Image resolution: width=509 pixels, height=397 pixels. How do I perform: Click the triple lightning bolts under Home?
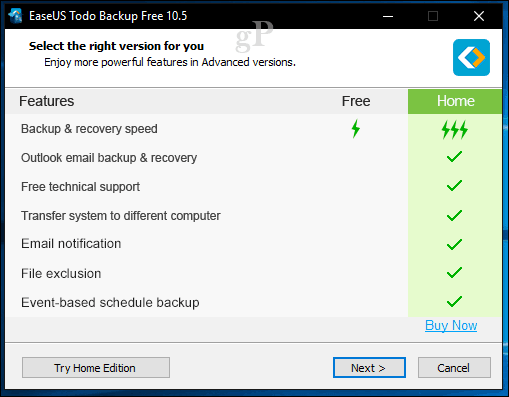455,130
